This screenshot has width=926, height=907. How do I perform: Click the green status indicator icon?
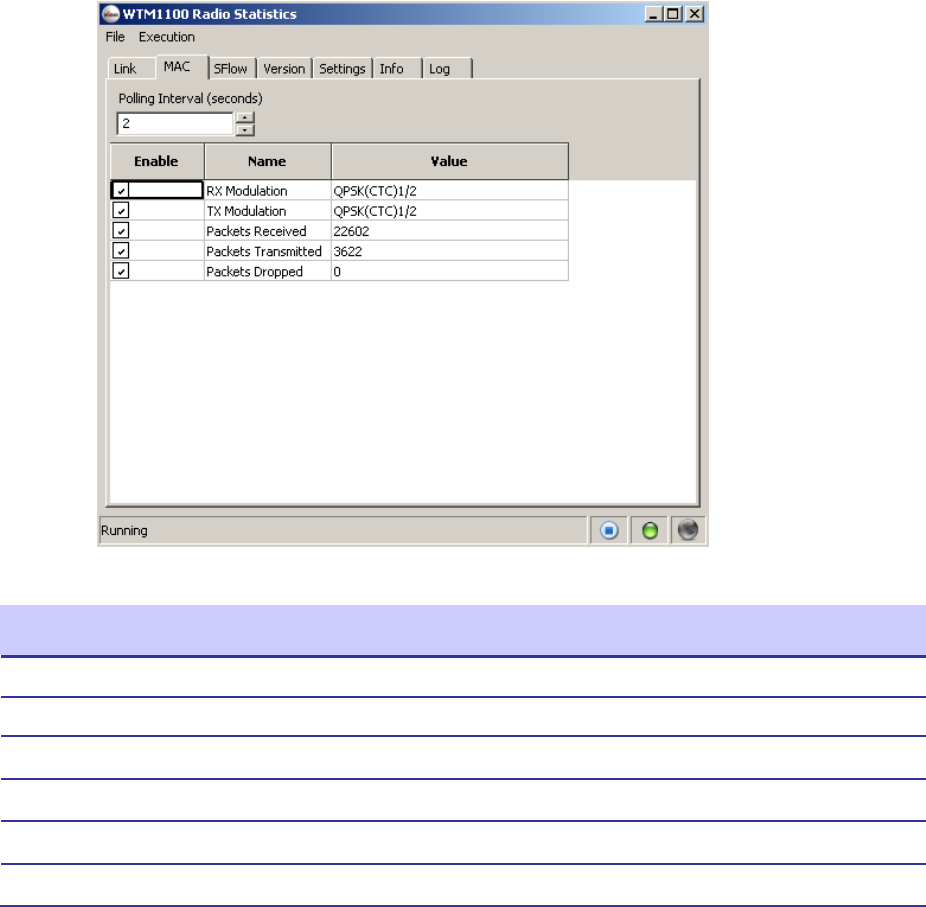click(x=650, y=530)
